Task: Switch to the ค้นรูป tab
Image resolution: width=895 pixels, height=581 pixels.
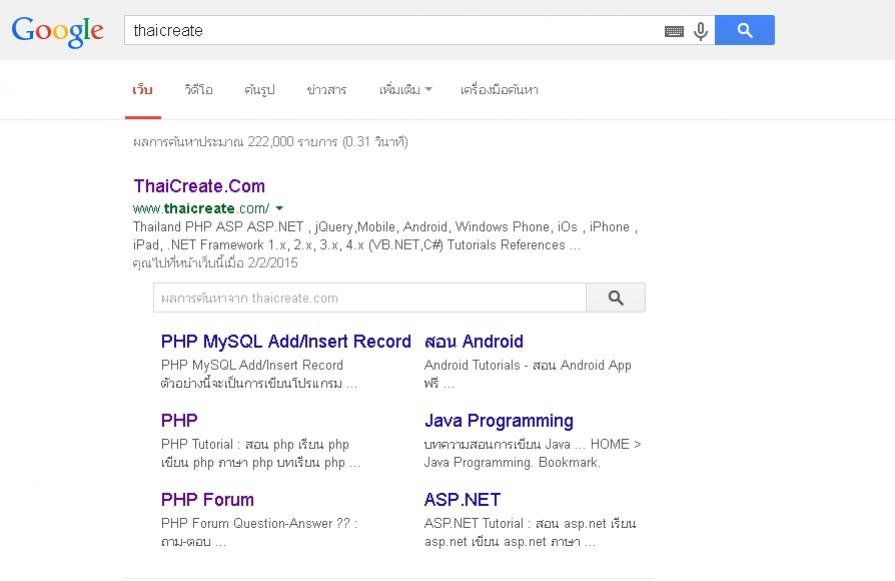Action: (x=260, y=90)
